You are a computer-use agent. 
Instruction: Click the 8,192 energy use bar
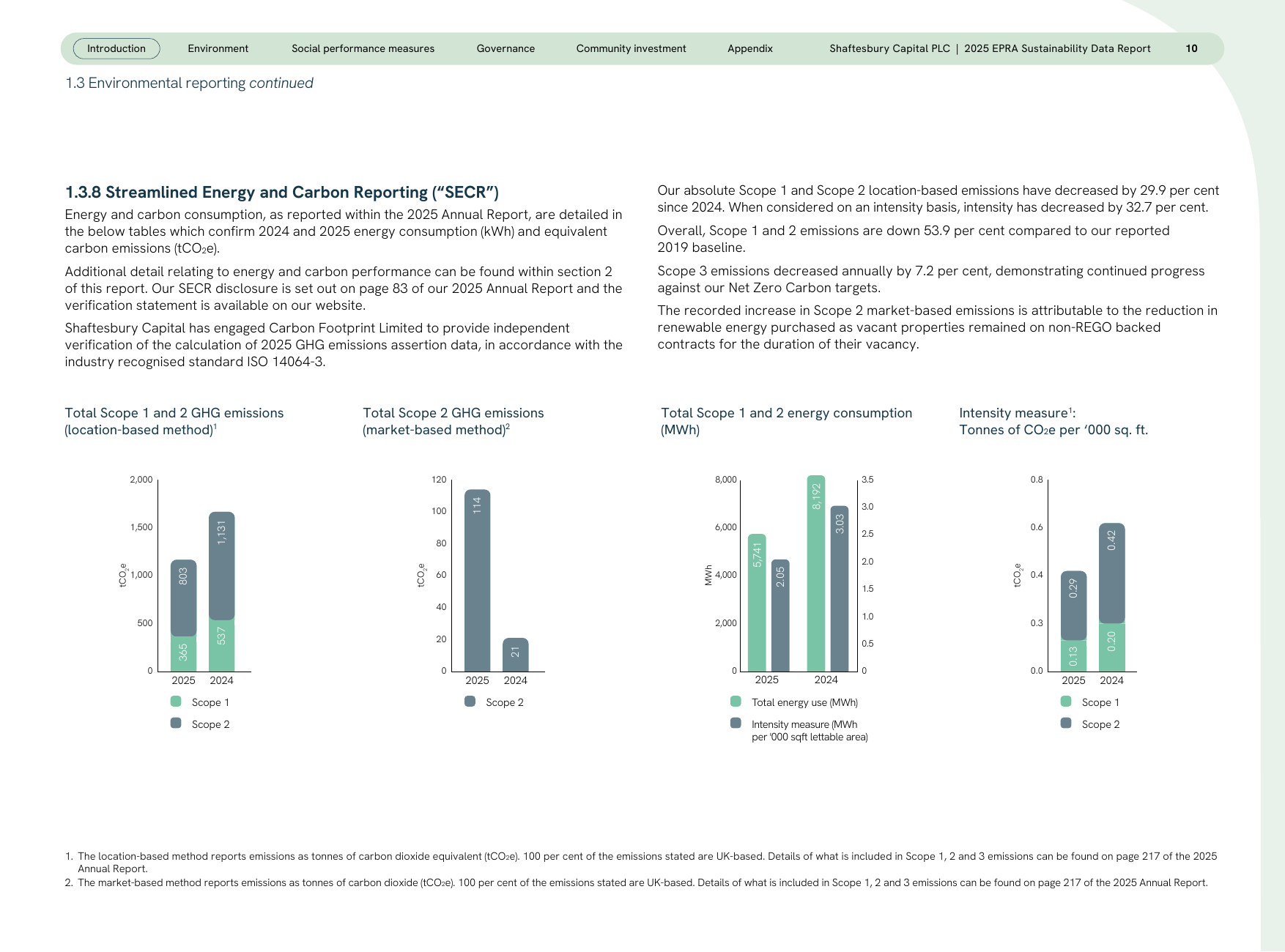click(816, 573)
